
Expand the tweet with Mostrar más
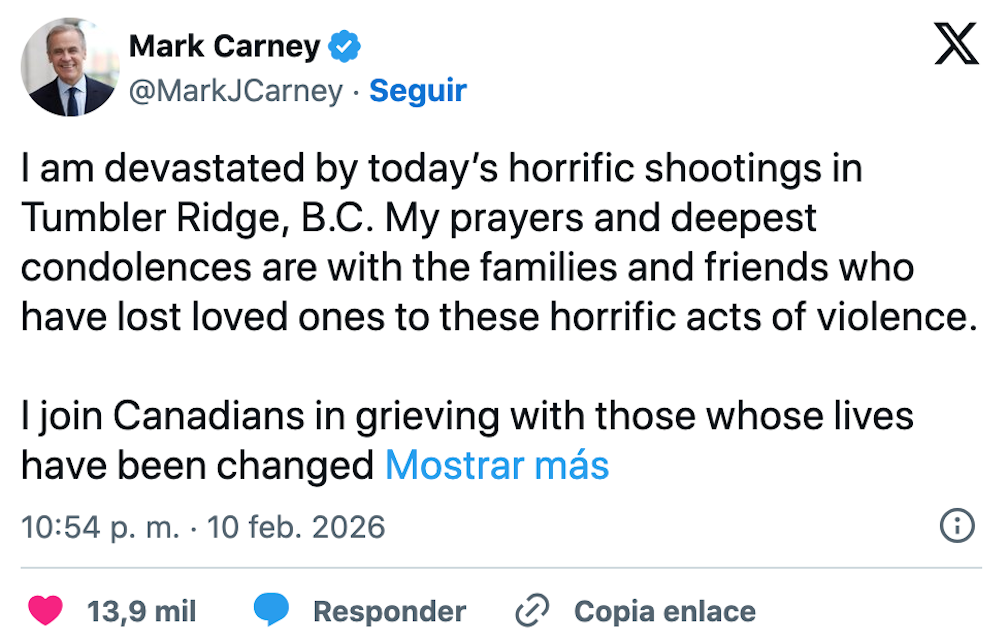tap(497, 465)
